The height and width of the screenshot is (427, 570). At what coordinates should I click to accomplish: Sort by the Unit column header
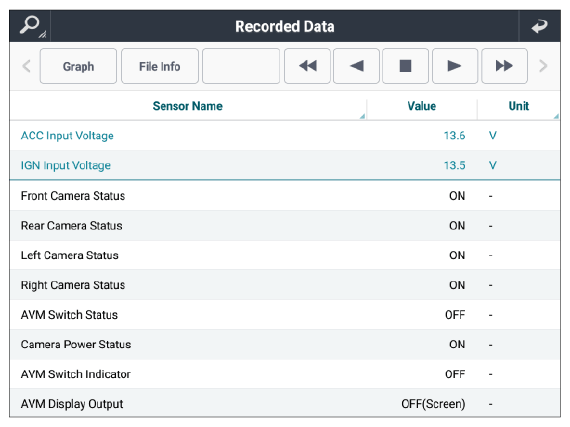(x=519, y=106)
